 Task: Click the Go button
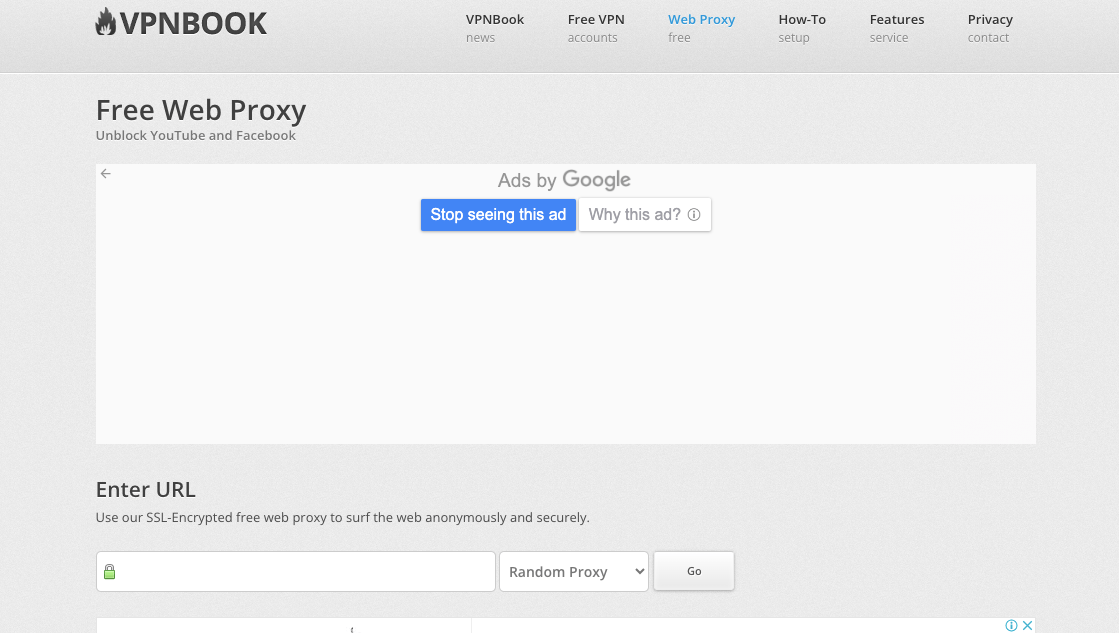pyautogui.click(x=694, y=571)
